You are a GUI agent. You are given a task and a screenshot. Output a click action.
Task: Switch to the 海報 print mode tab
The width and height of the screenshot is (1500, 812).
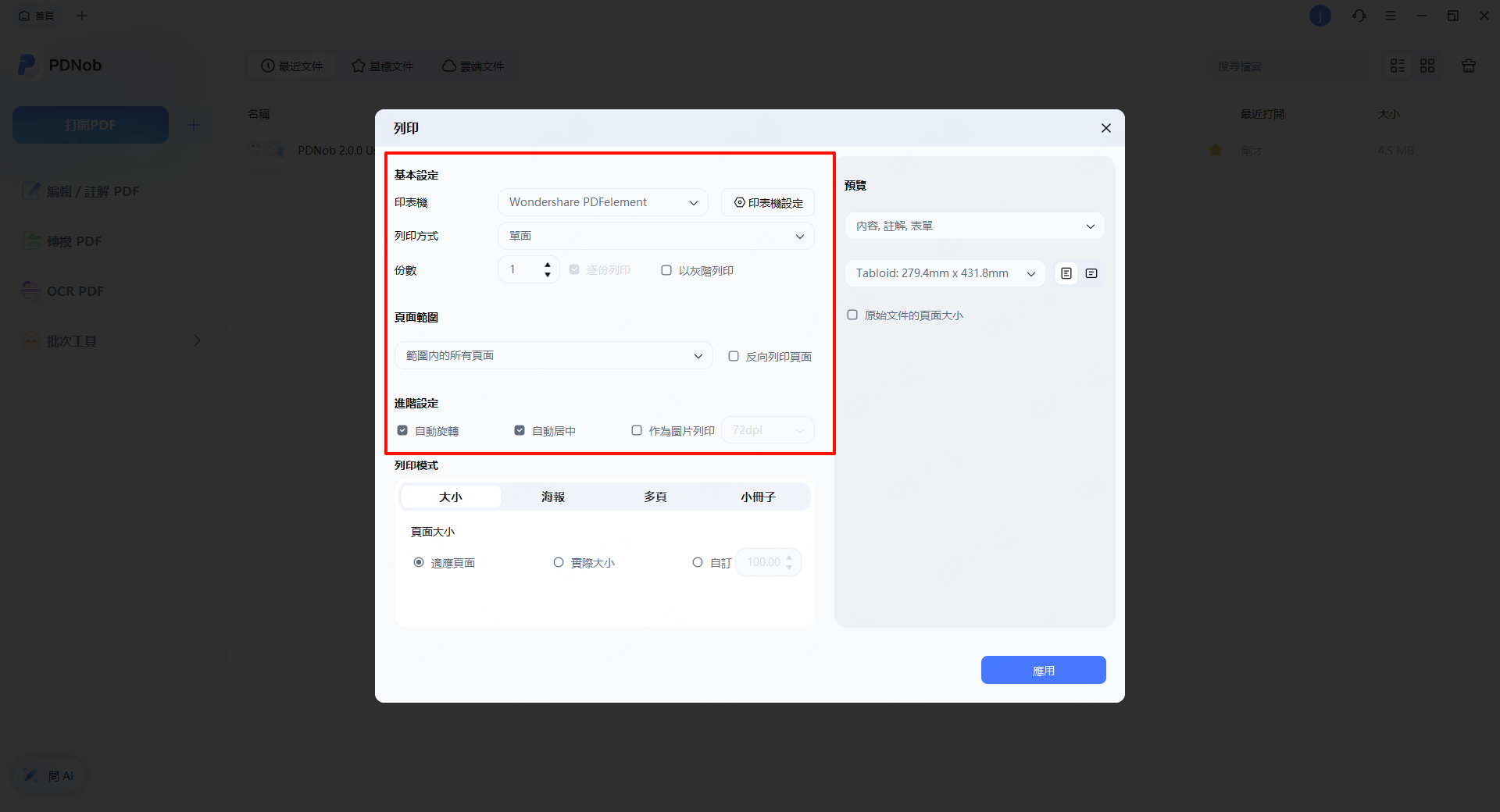coord(553,497)
